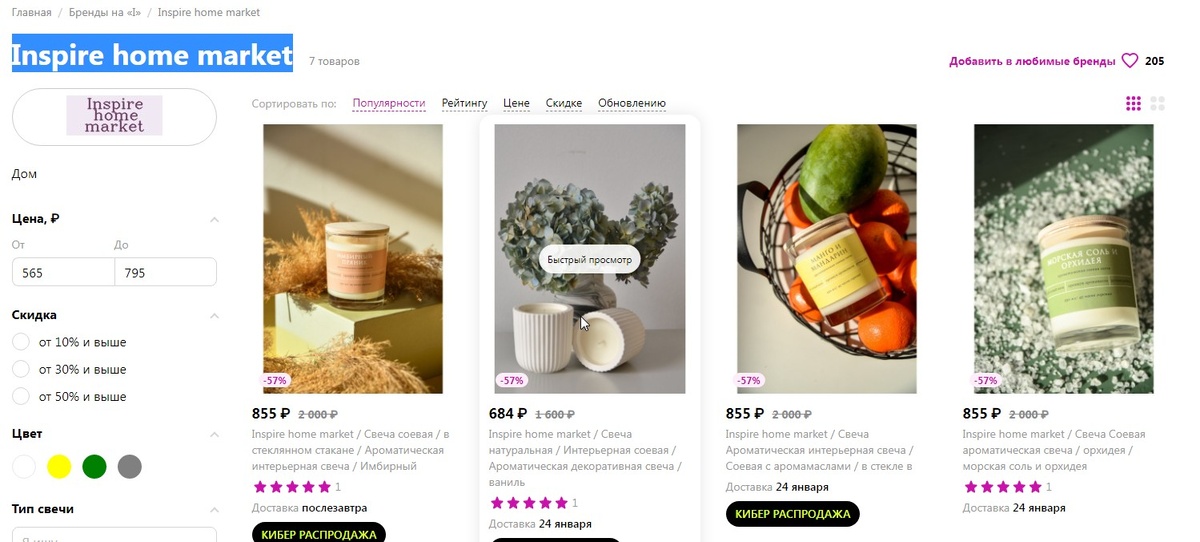Go to Главная breadcrumb link

32,13
